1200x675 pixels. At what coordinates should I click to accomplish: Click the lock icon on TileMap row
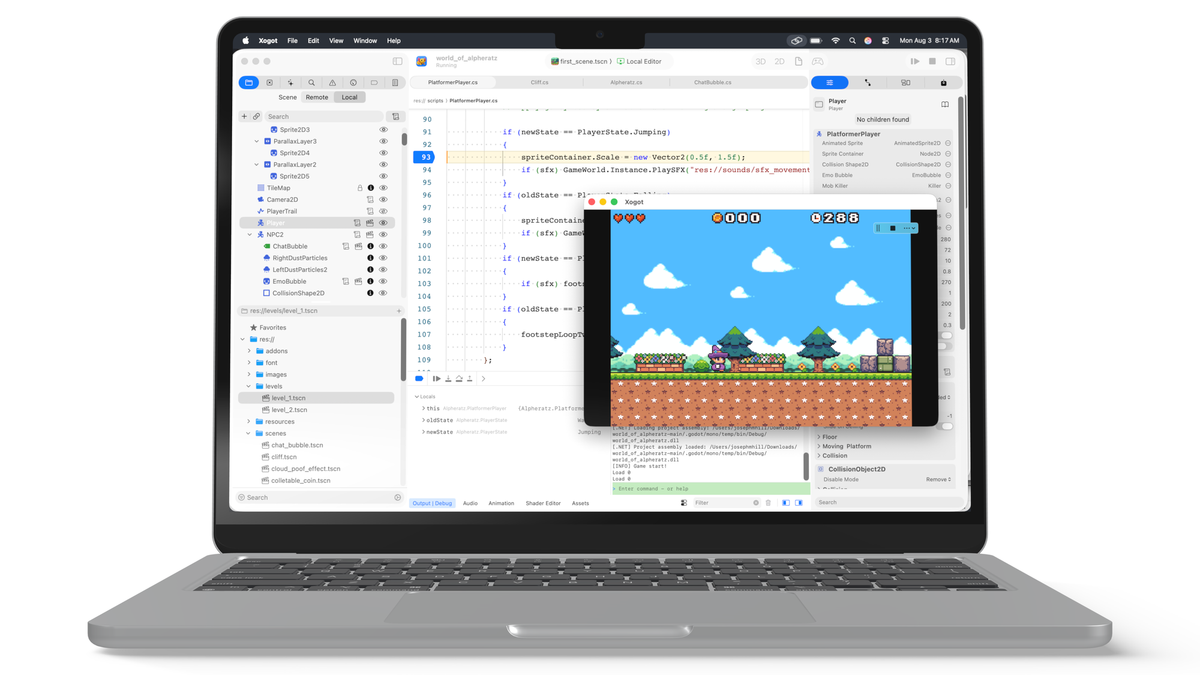tap(360, 188)
